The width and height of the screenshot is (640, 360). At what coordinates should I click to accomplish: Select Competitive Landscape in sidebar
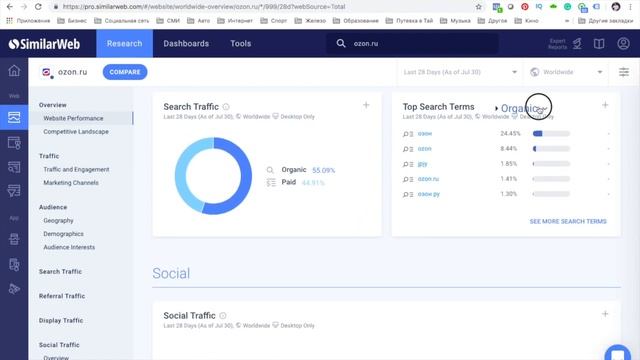coord(76,131)
